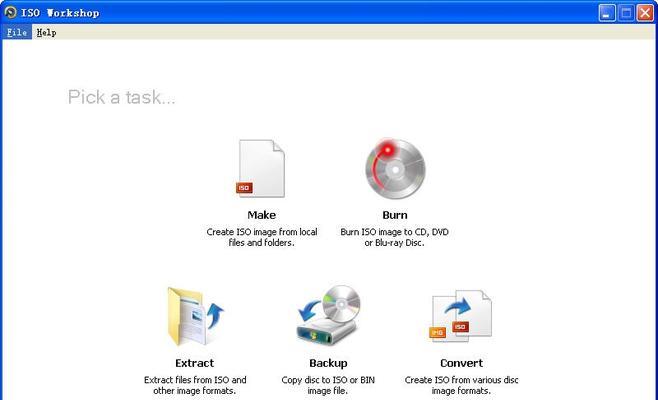This screenshot has width=658, height=400.
Task: Click the Burn disc icon
Action: tap(395, 168)
